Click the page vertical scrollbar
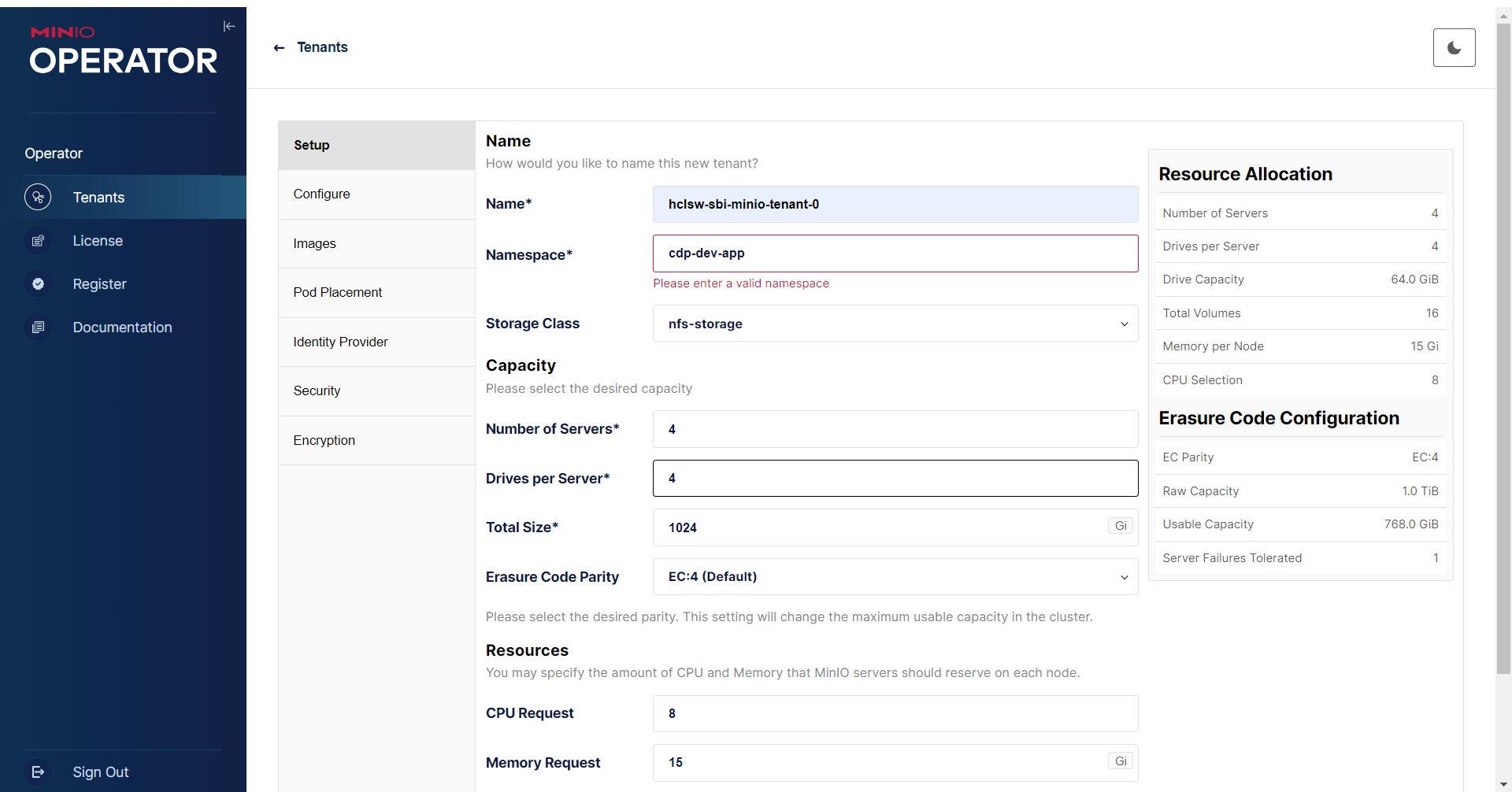Image resolution: width=1512 pixels, height=792 pixels. [x=1503, y=346]
